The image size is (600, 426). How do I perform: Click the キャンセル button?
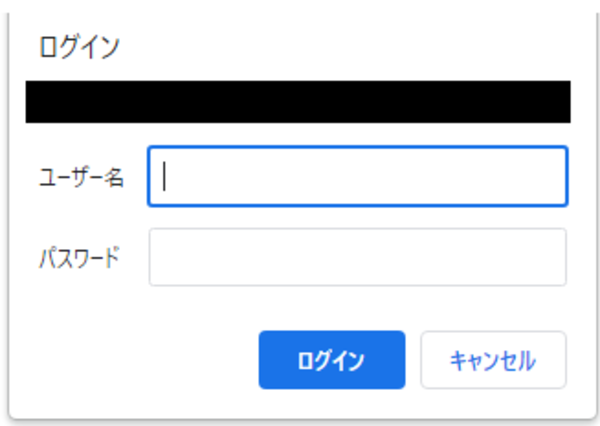tap(493, 360)
